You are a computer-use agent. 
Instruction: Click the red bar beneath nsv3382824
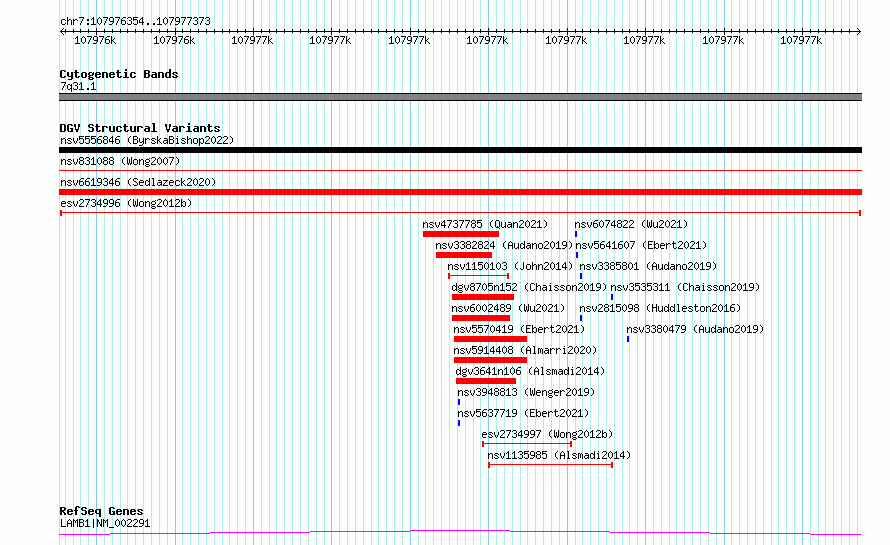pyautogui.click(x=464, y=255)
